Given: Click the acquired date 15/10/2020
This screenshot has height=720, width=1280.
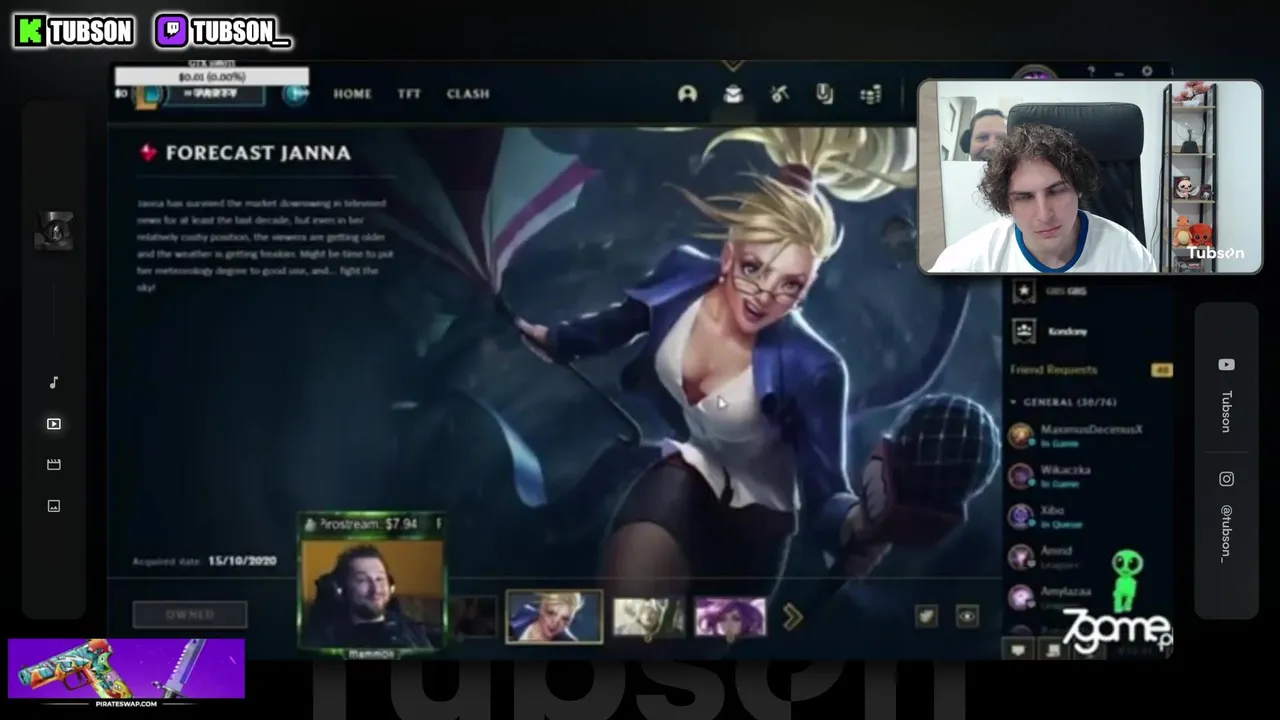Looking at the screenshot, I should point(242,561).
